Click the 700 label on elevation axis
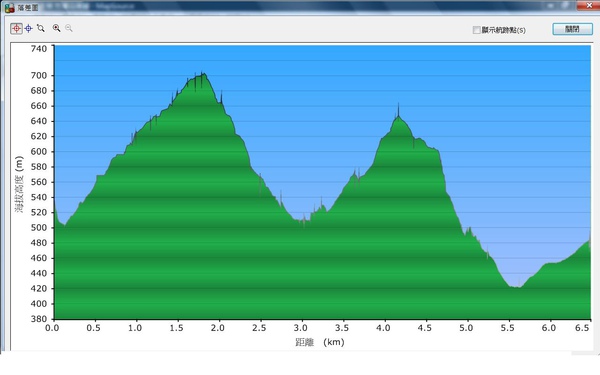This screenshot has height=375, width=600. [x=39, y=76]
